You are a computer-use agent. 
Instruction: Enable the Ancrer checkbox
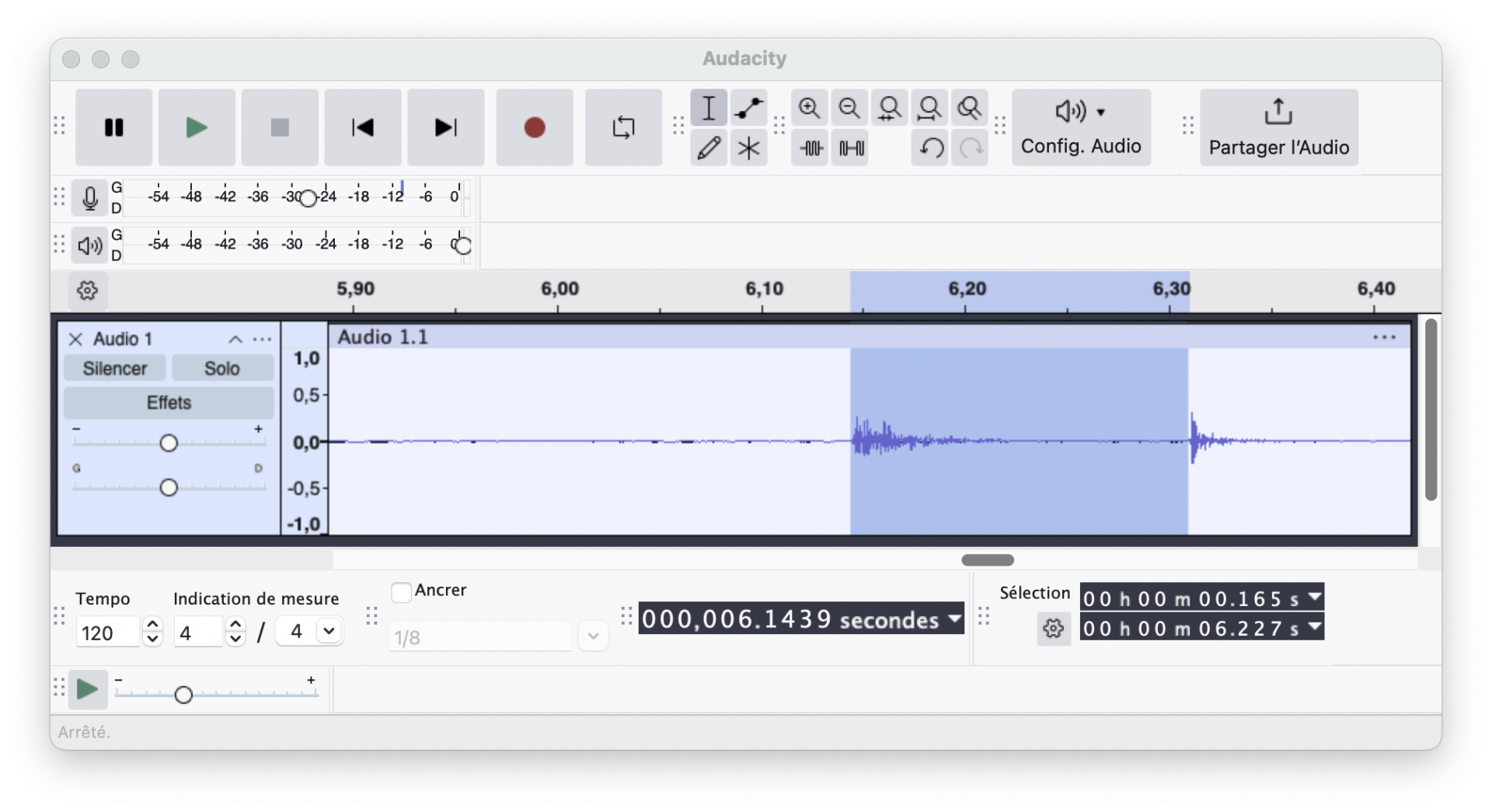(x=401, y=592)
